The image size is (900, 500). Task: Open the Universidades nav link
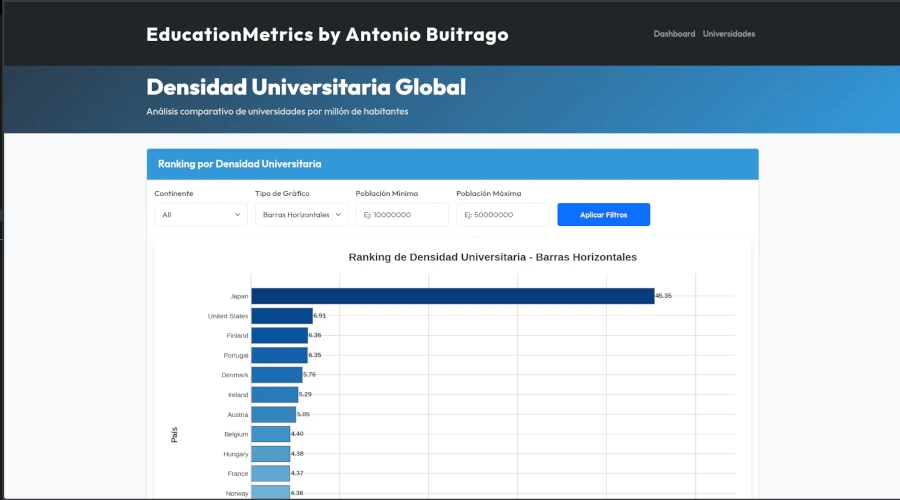(x=728, y=34)
